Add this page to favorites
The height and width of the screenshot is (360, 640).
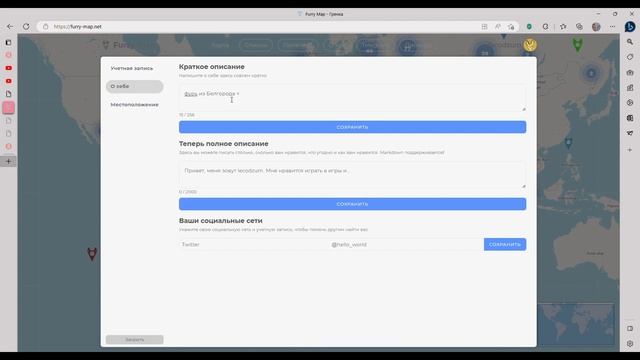coord(511,27)
